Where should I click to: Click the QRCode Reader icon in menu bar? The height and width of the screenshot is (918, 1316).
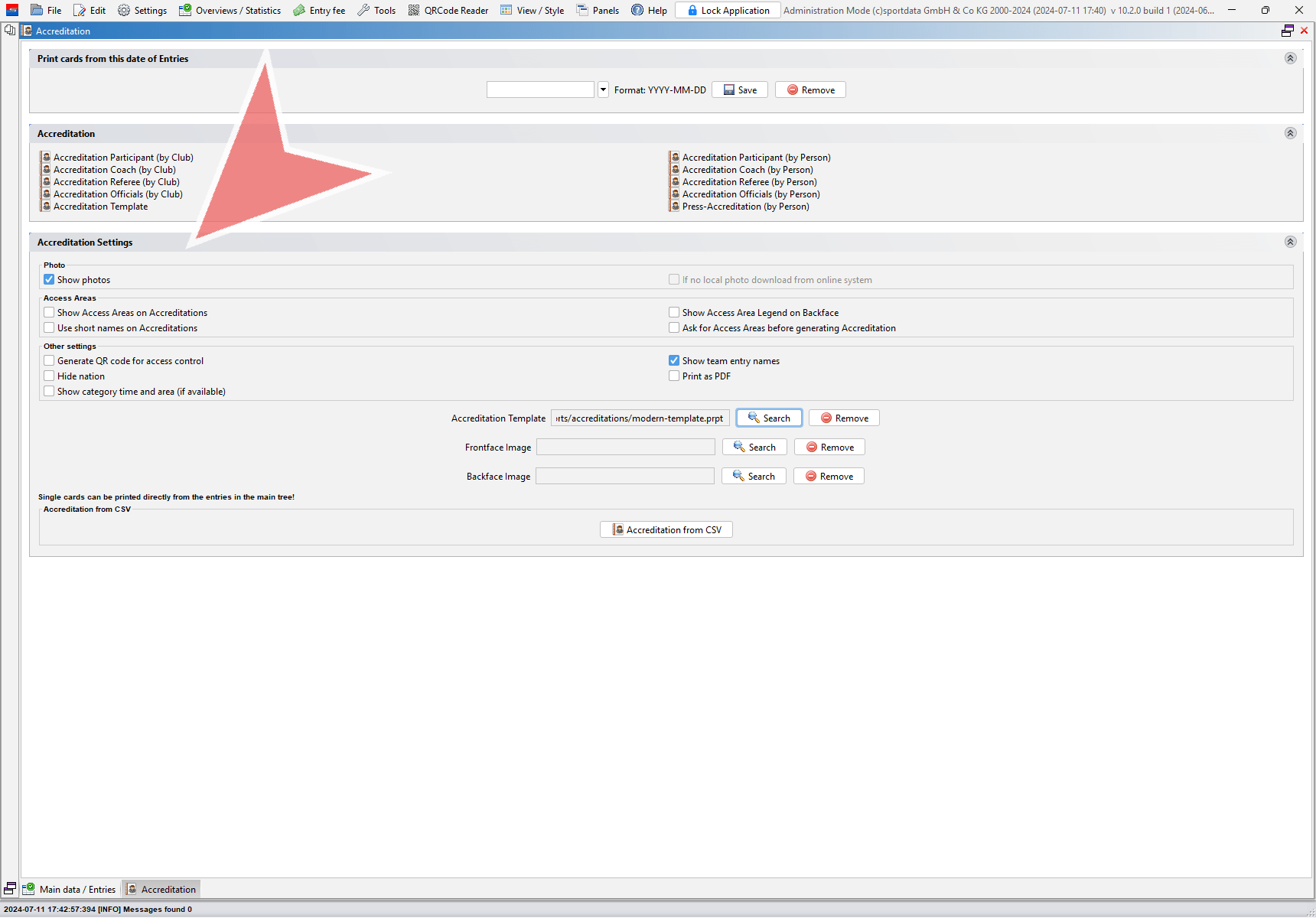[414, 11]
